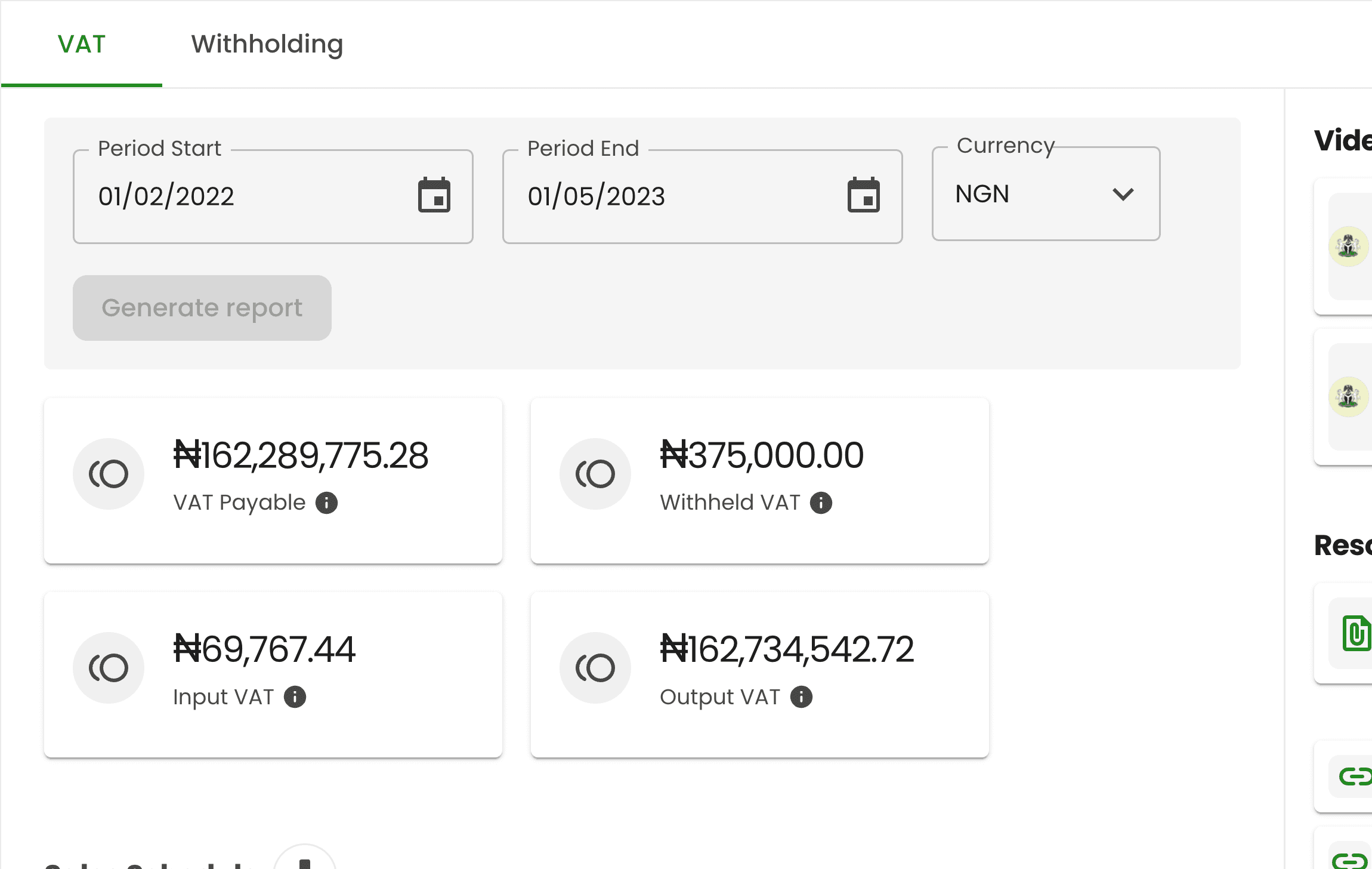Click the Period Start calendar icon
This screenshot has height=869, width=1372.
(436, 195)
